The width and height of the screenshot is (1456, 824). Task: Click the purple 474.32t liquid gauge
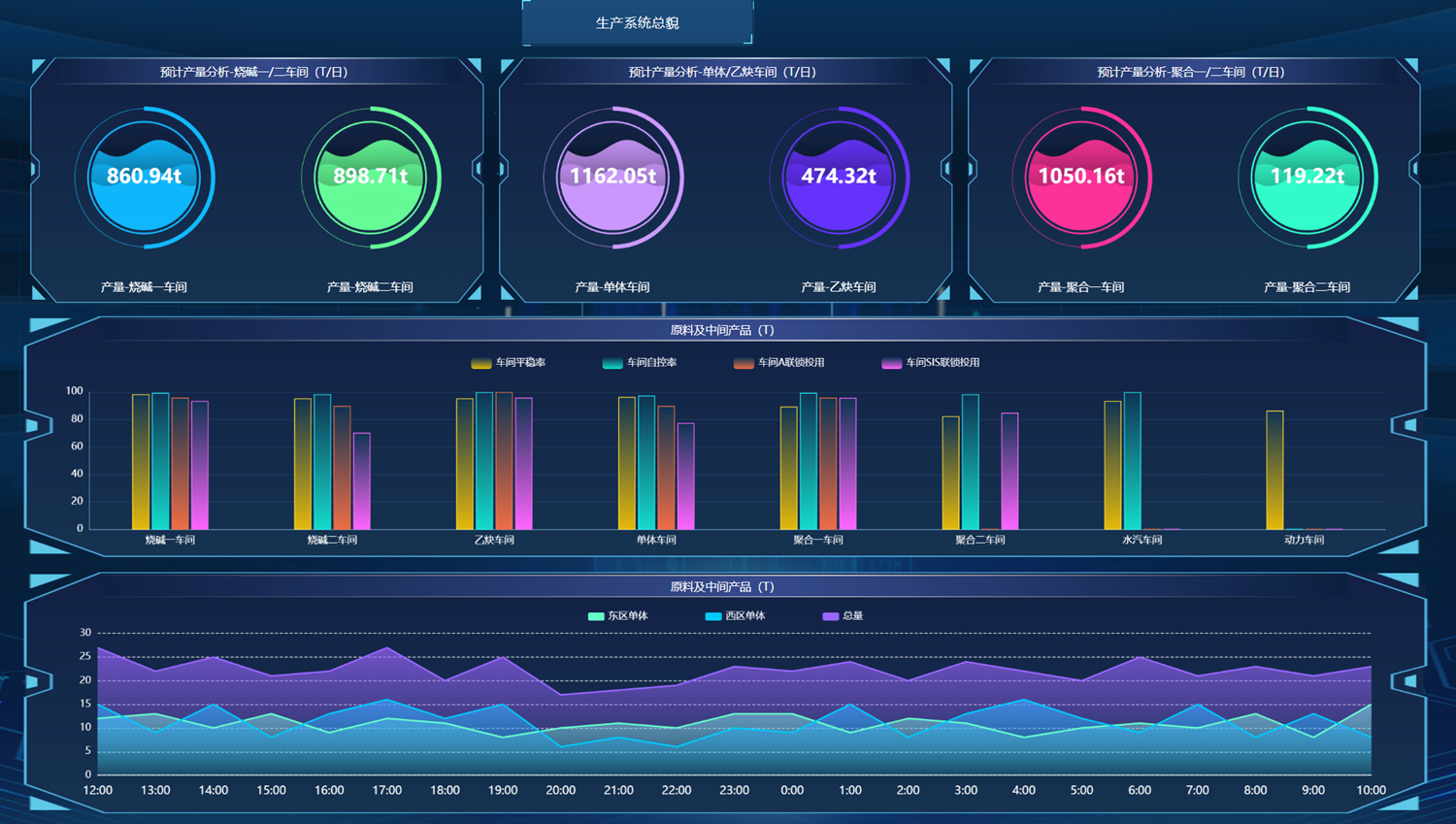pyautogui.click(x=840, y=178)
